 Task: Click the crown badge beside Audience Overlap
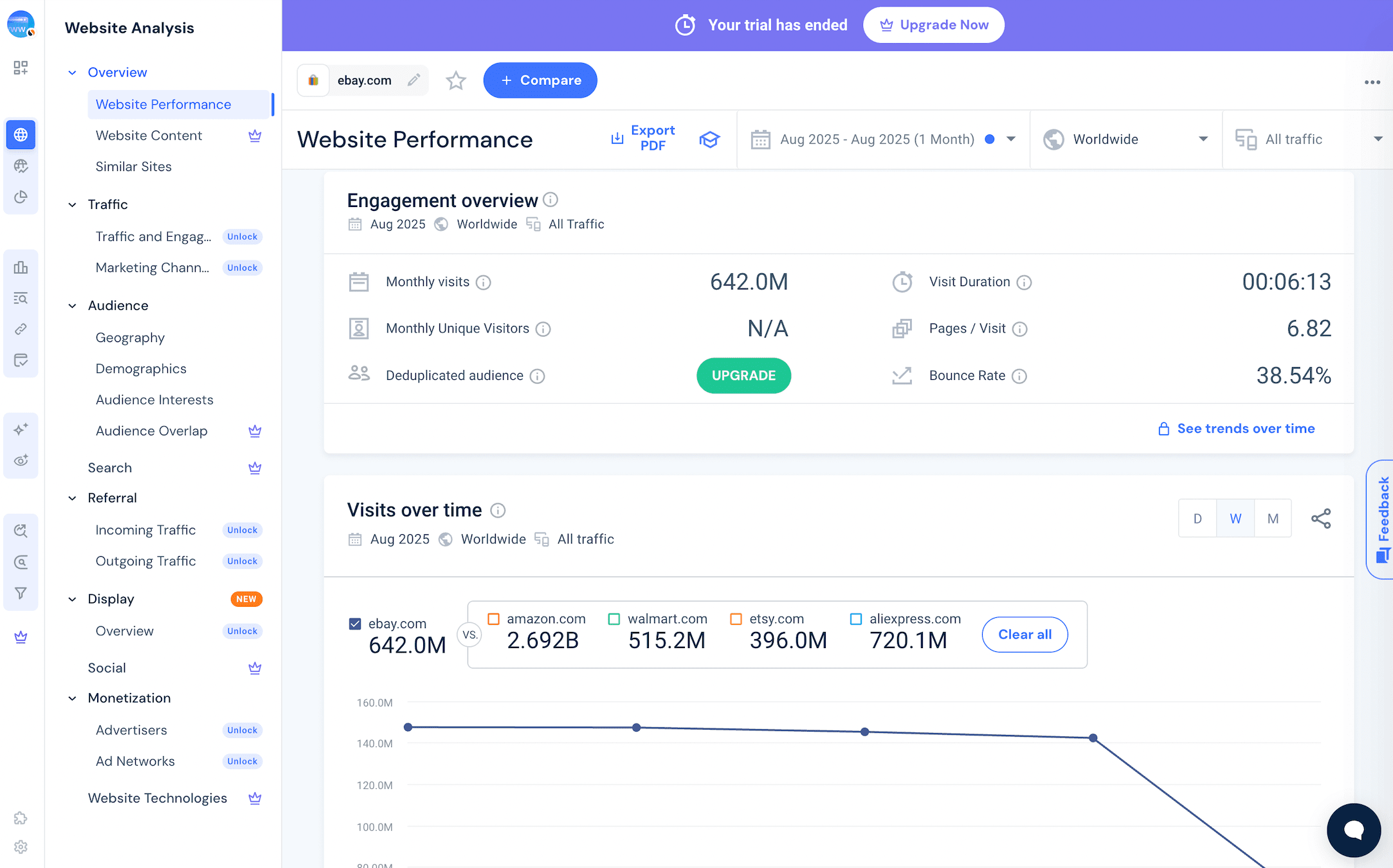[x=255, y=431]
